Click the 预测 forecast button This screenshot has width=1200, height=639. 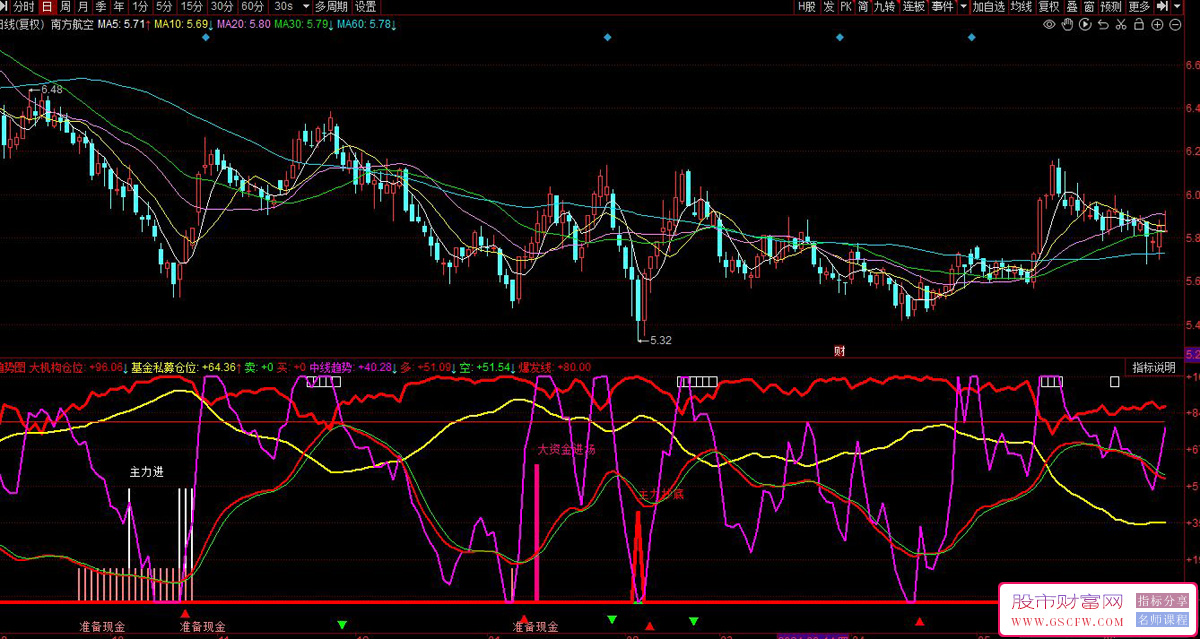click(x=1111, y=6)
